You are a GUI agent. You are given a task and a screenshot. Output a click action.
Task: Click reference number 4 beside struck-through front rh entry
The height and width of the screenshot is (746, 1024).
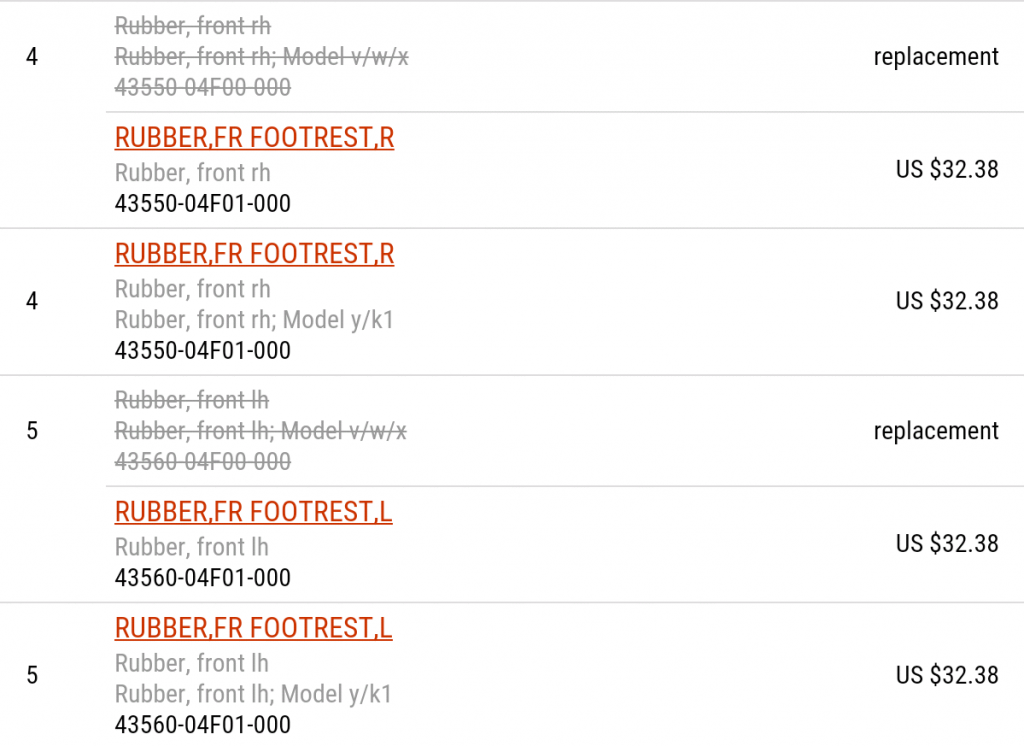tap(32, 57)
